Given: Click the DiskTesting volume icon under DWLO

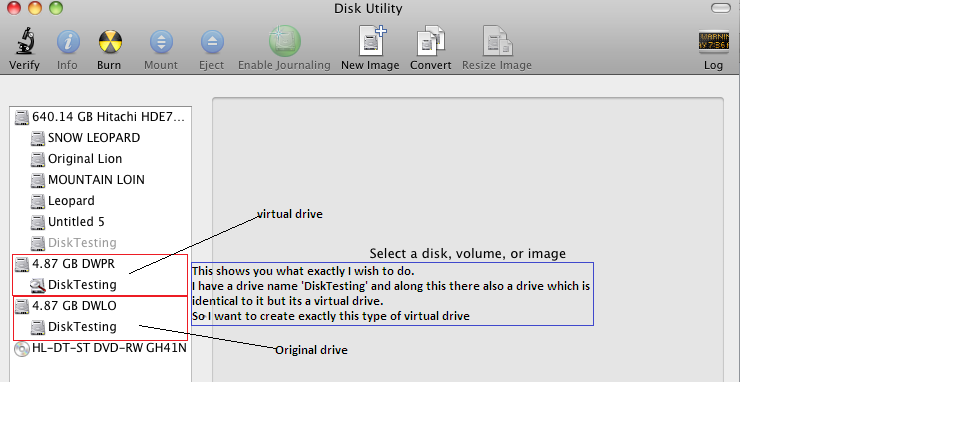Looking at the screenshot, I should (38, 327).
